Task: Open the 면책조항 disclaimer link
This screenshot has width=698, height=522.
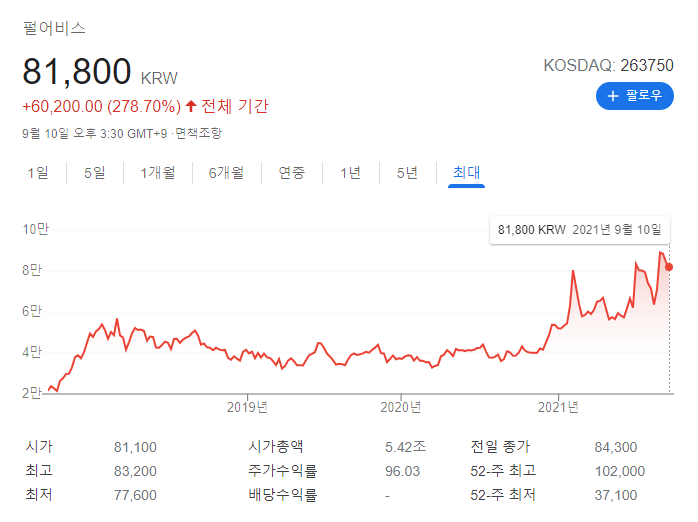Action: (199, 133)
